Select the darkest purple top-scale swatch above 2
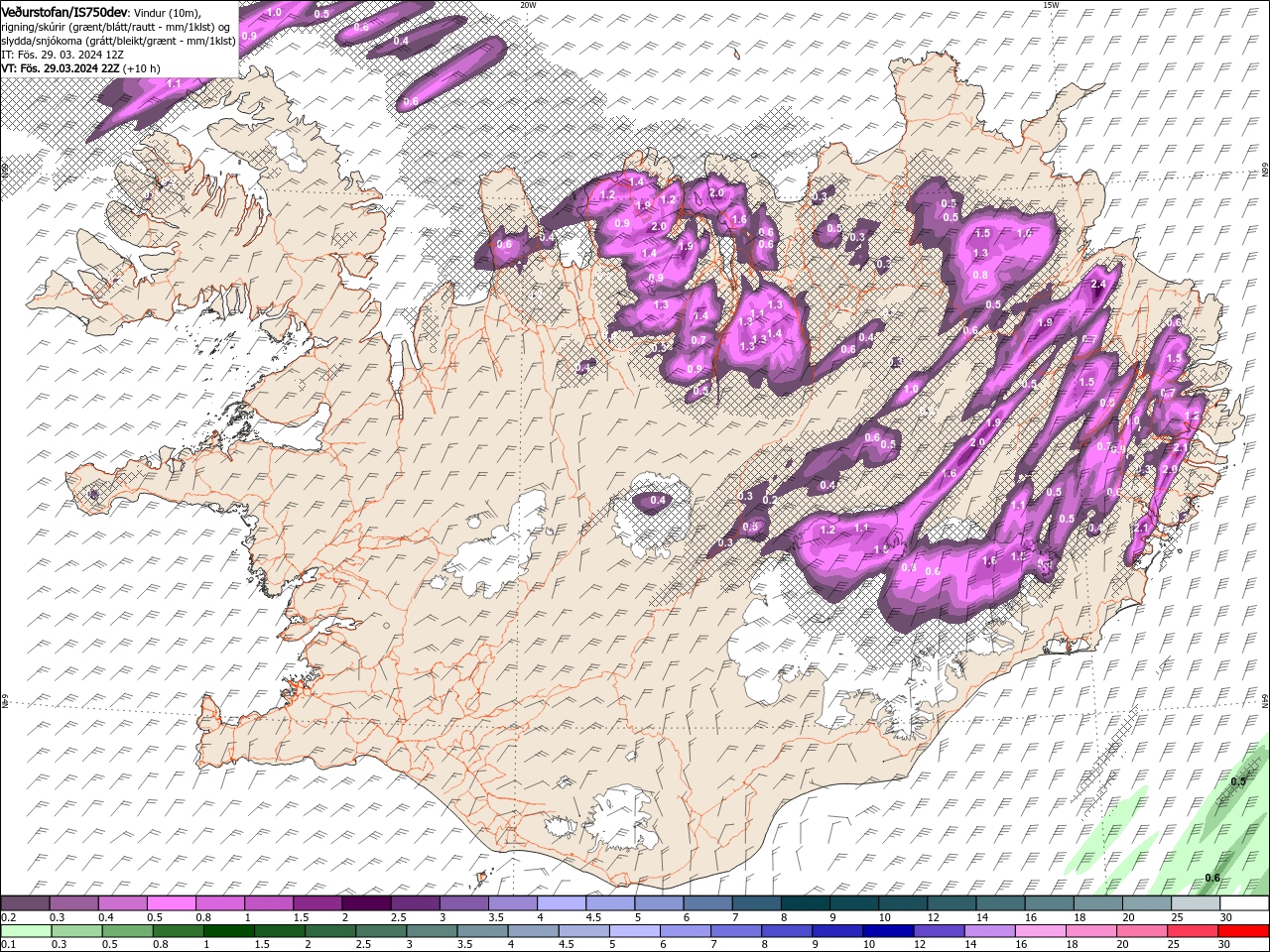 (x=365, y=903)
